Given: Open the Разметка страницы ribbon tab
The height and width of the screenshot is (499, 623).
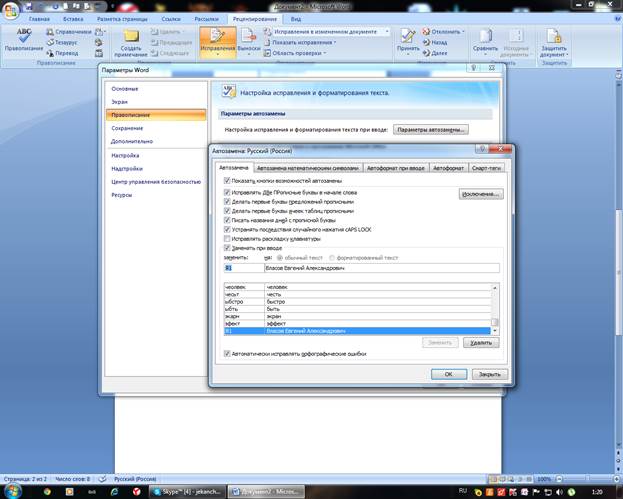Looking at the screenshot, I should [x=122, y=19].
